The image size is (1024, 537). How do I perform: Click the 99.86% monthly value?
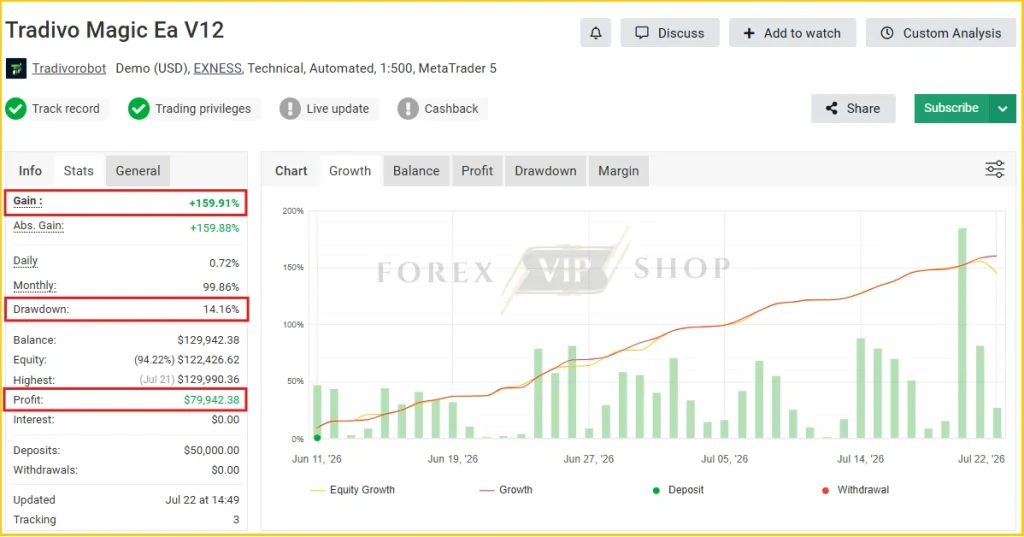click(x=221, y=287)
